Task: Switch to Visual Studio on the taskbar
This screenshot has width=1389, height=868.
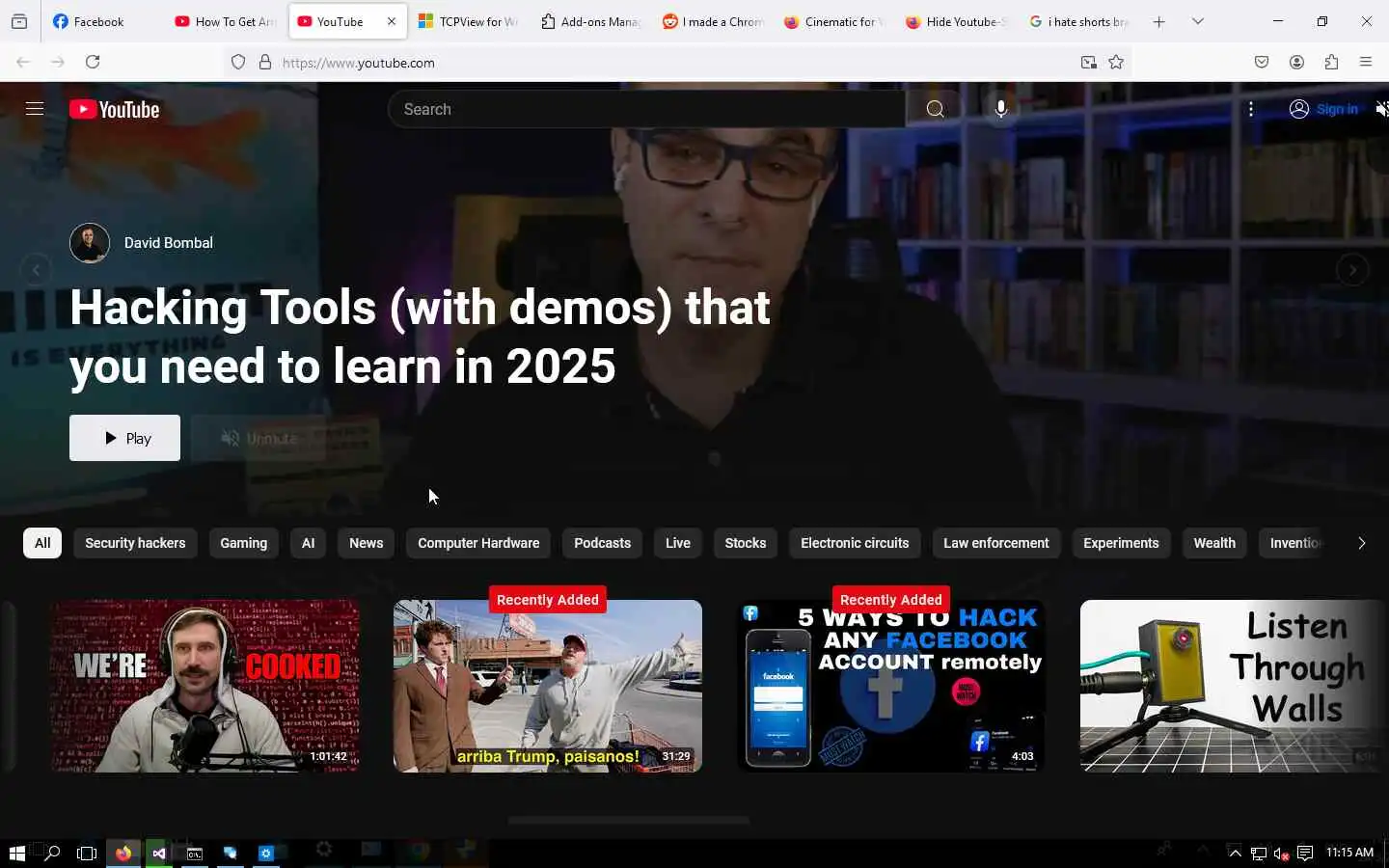Action: [159, 854]
